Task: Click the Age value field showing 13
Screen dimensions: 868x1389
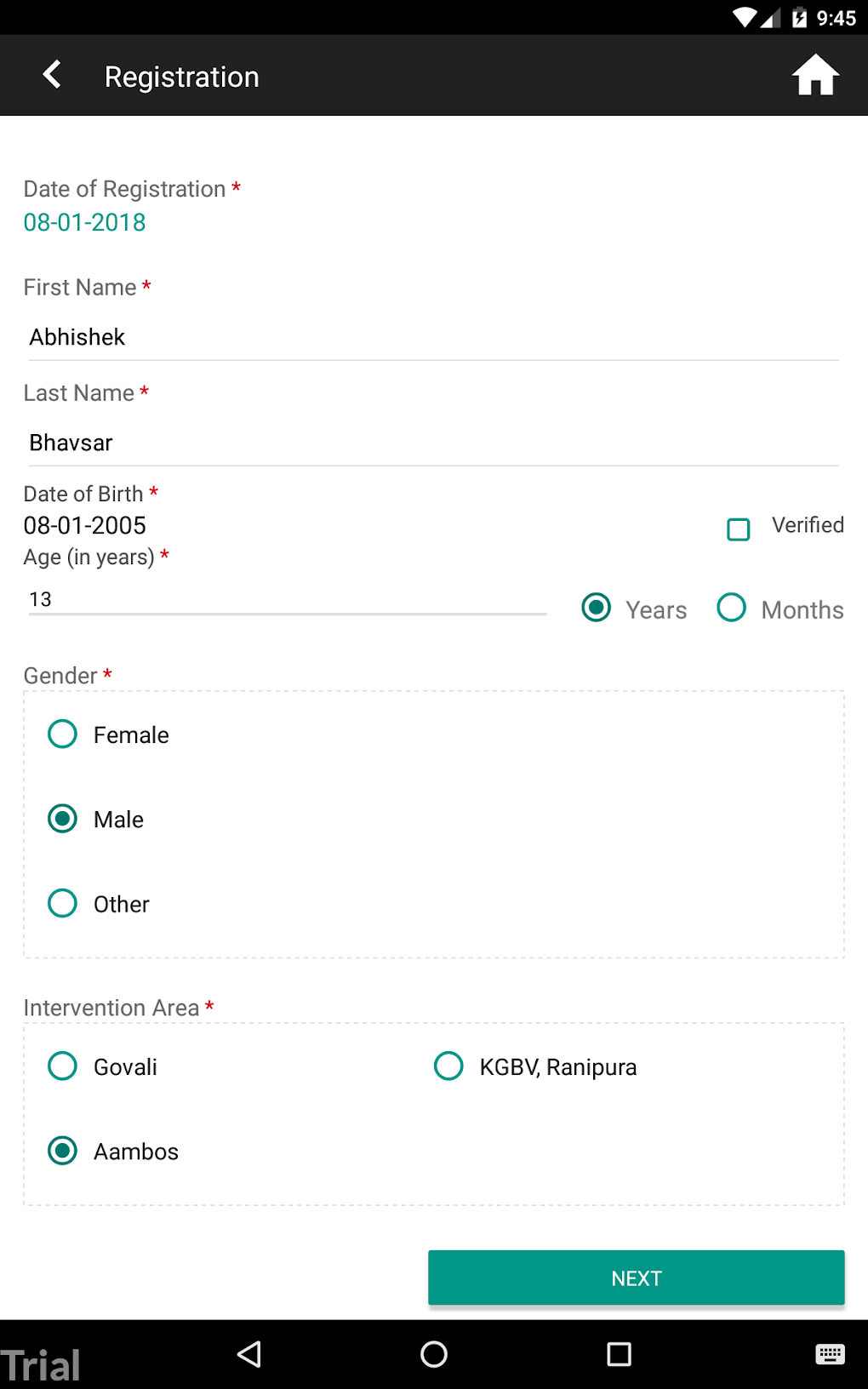Action: pyautogui.click(x=255, y=598)
